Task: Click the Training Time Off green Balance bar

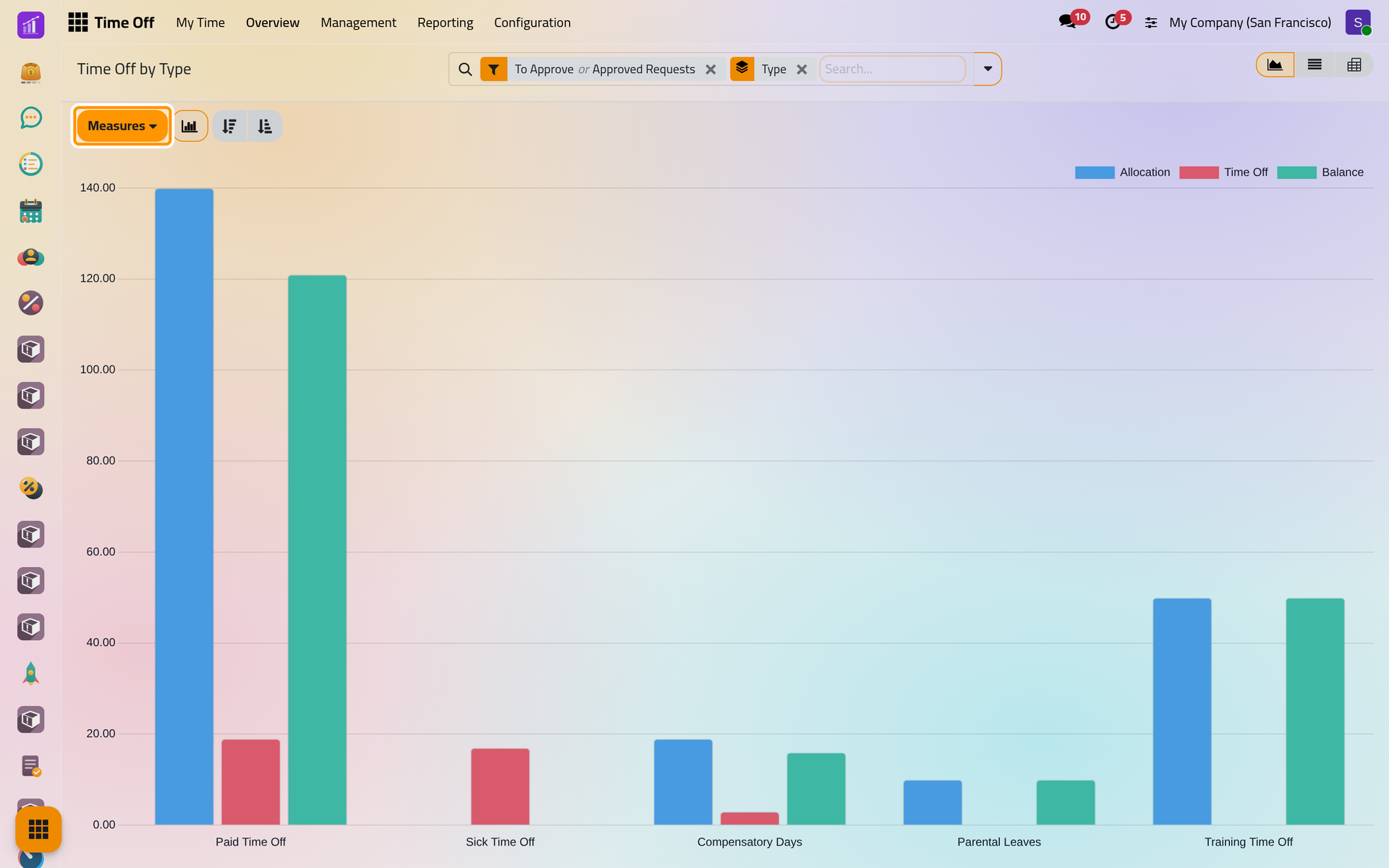Action: (1315, 711)
